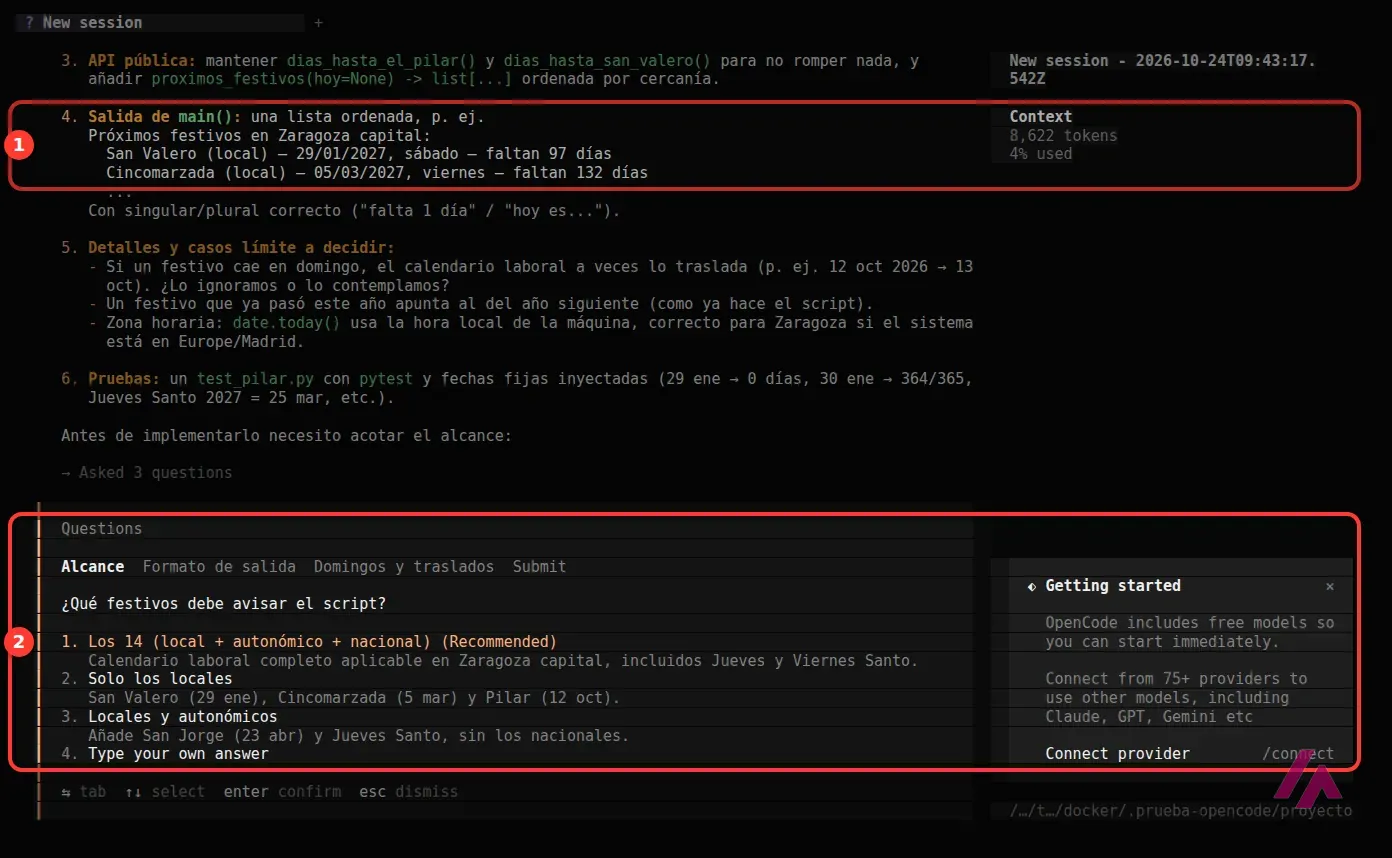
Task: Click the line Cincomarzada (local) — 05/03/2027
Action: pyautogui.click(x=377, y=172)
